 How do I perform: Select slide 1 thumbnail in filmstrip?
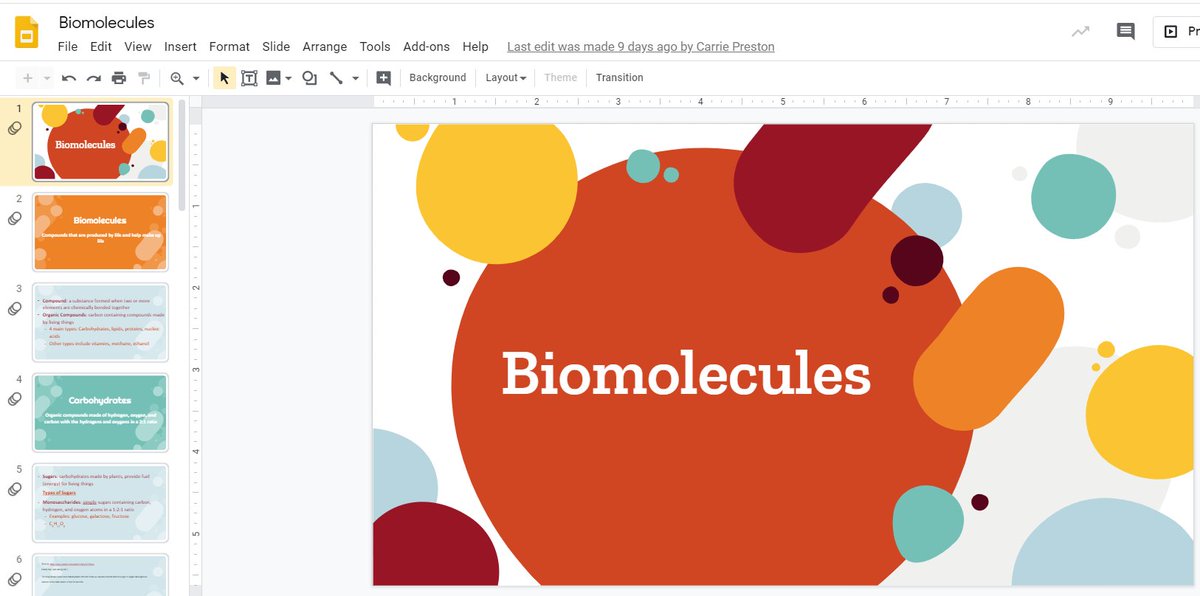pos(100,141)
